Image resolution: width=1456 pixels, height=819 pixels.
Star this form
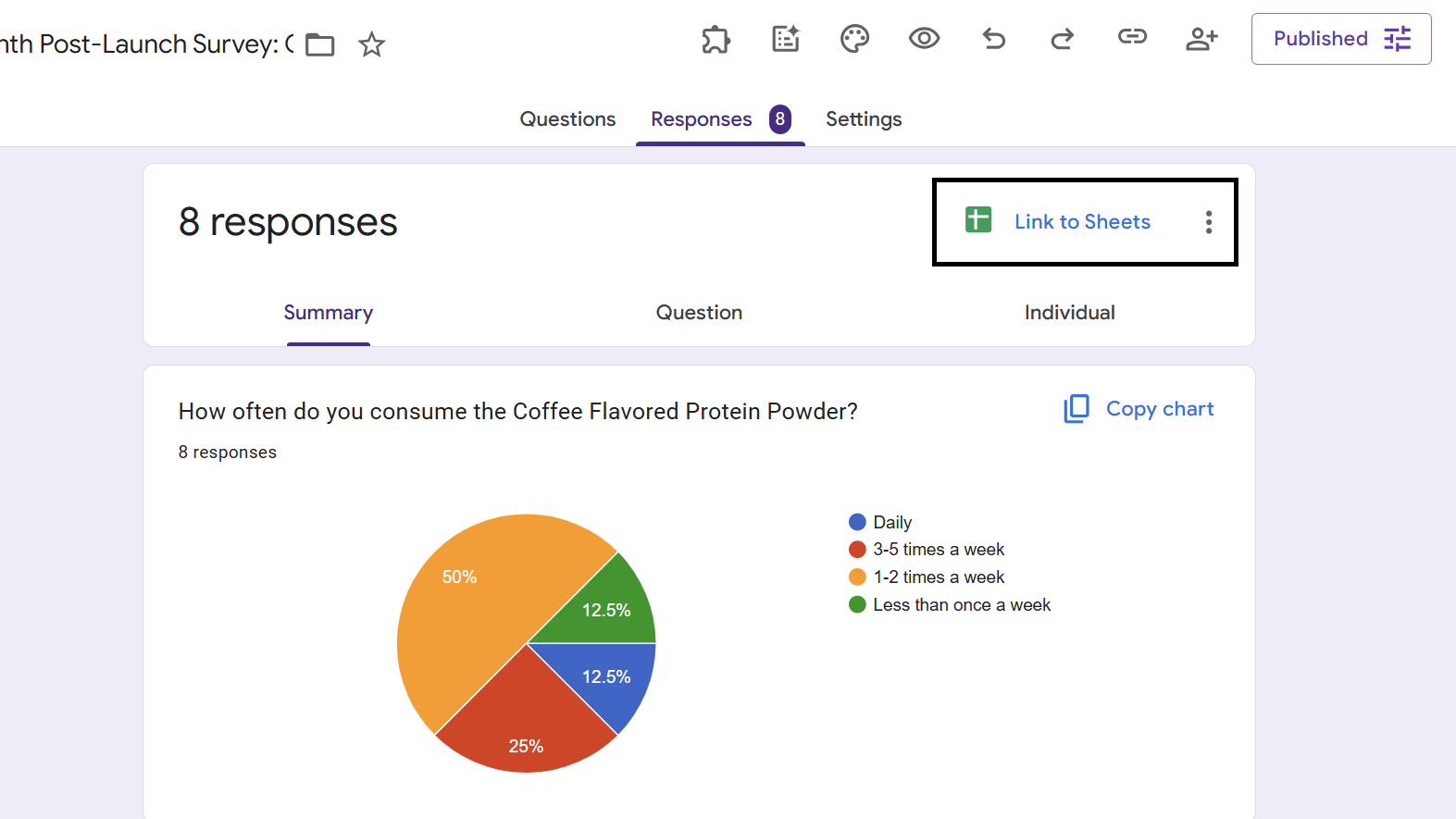[x=372, y=44]
